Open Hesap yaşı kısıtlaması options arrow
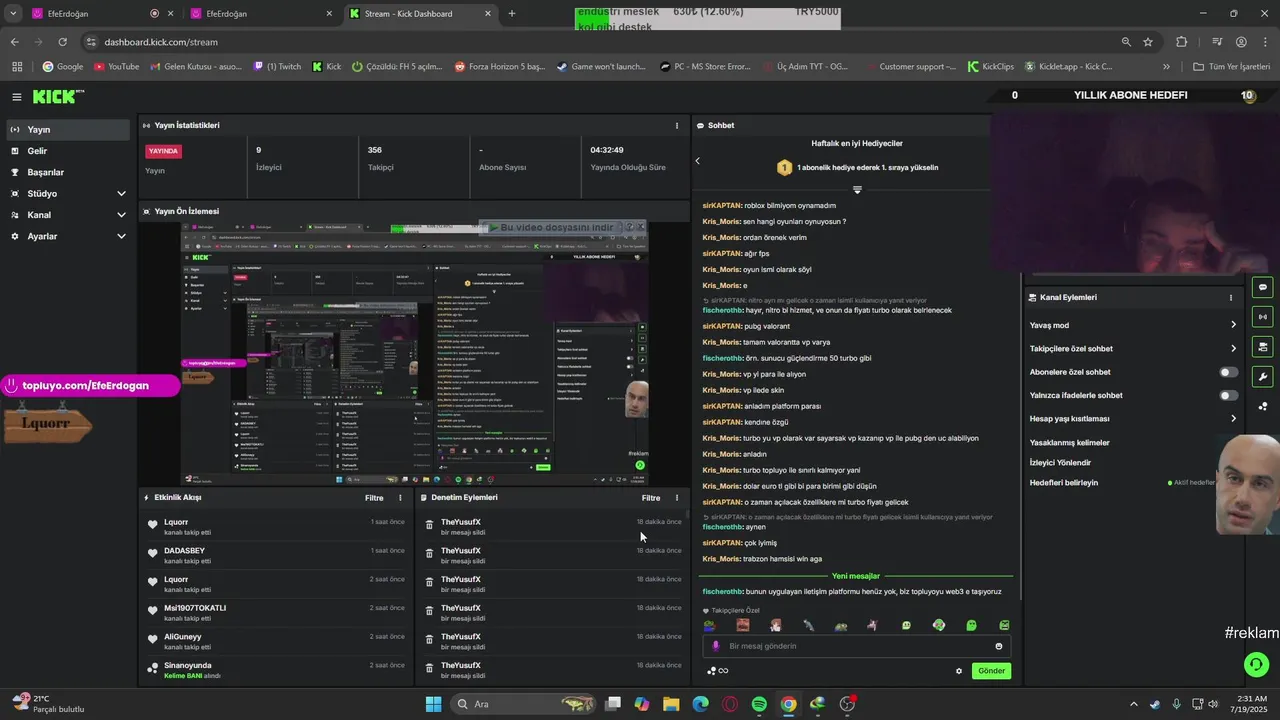This screenshot has width=1280, height=720. tap(1233, 419)
